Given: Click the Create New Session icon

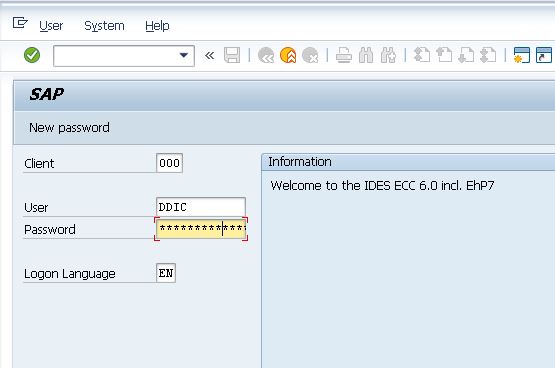Looking at the screenshot, I should (x=522, y=55).
